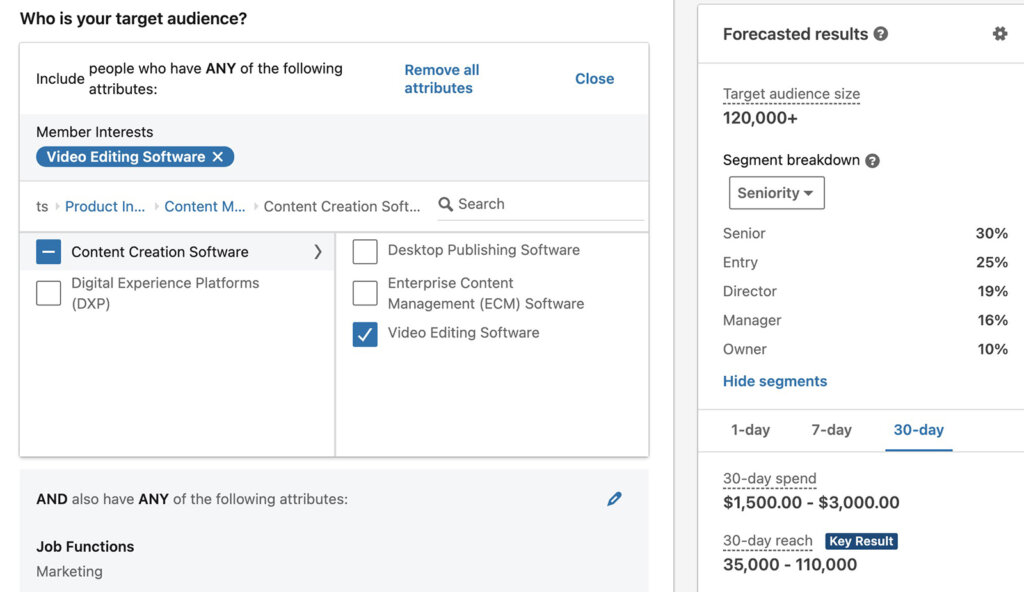This screenshot has width=1024, height=592.
Task: Click in the attribute Search field
Action: (540, 205)
